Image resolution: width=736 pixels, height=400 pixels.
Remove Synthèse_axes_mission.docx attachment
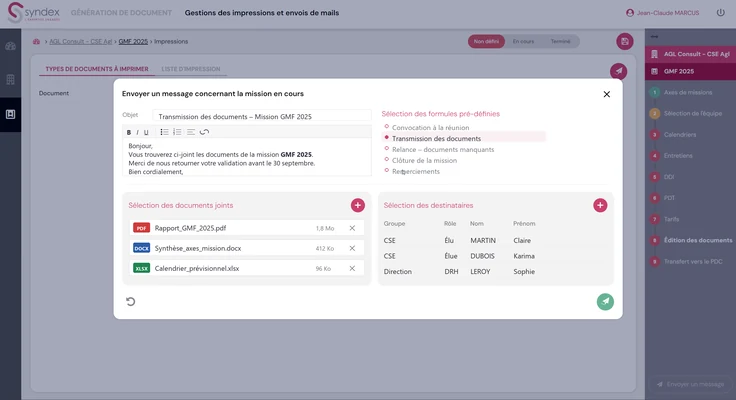pos(352,248)
